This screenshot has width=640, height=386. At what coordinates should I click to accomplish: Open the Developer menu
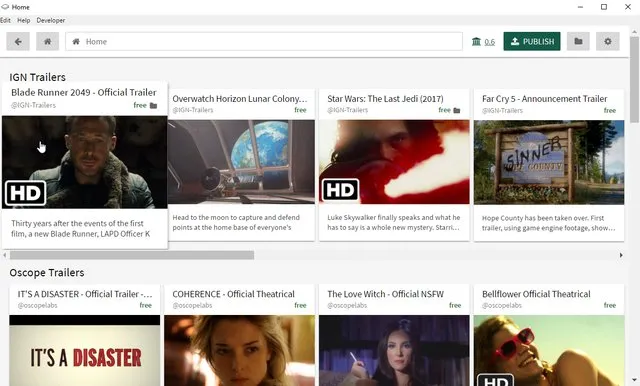[51, 20]
